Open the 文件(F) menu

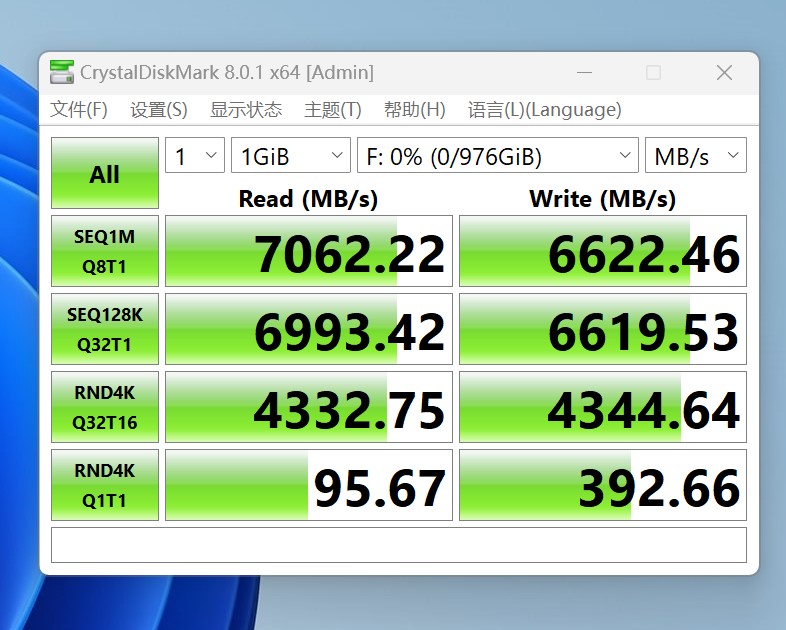coord(79,109)
